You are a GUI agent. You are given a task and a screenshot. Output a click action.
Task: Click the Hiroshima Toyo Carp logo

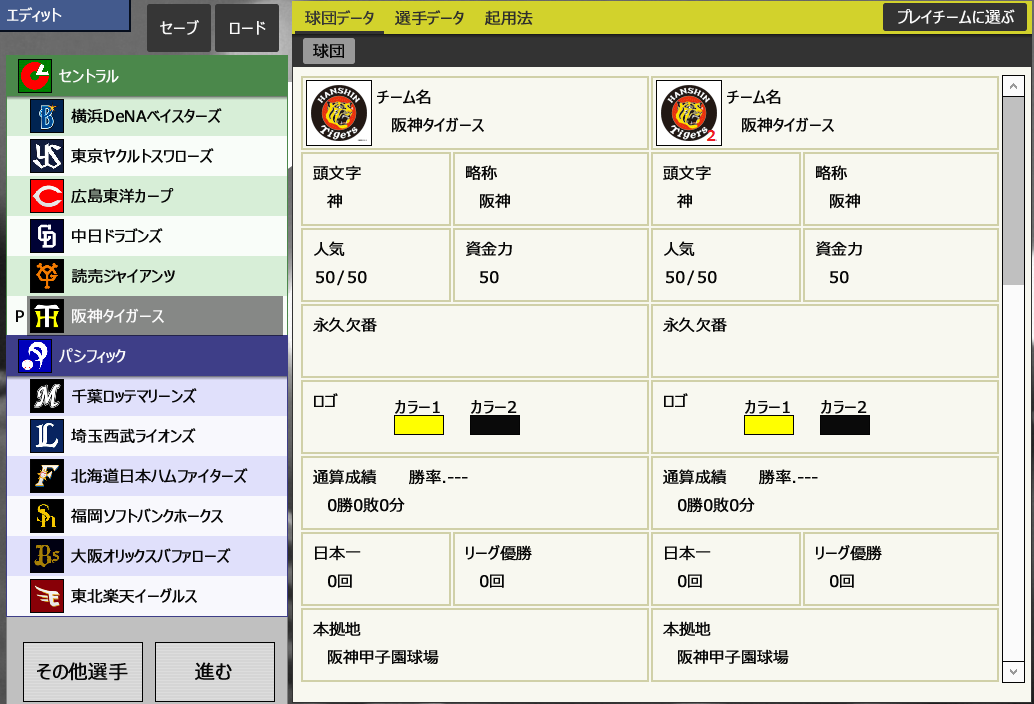click(x=47, y=196)
